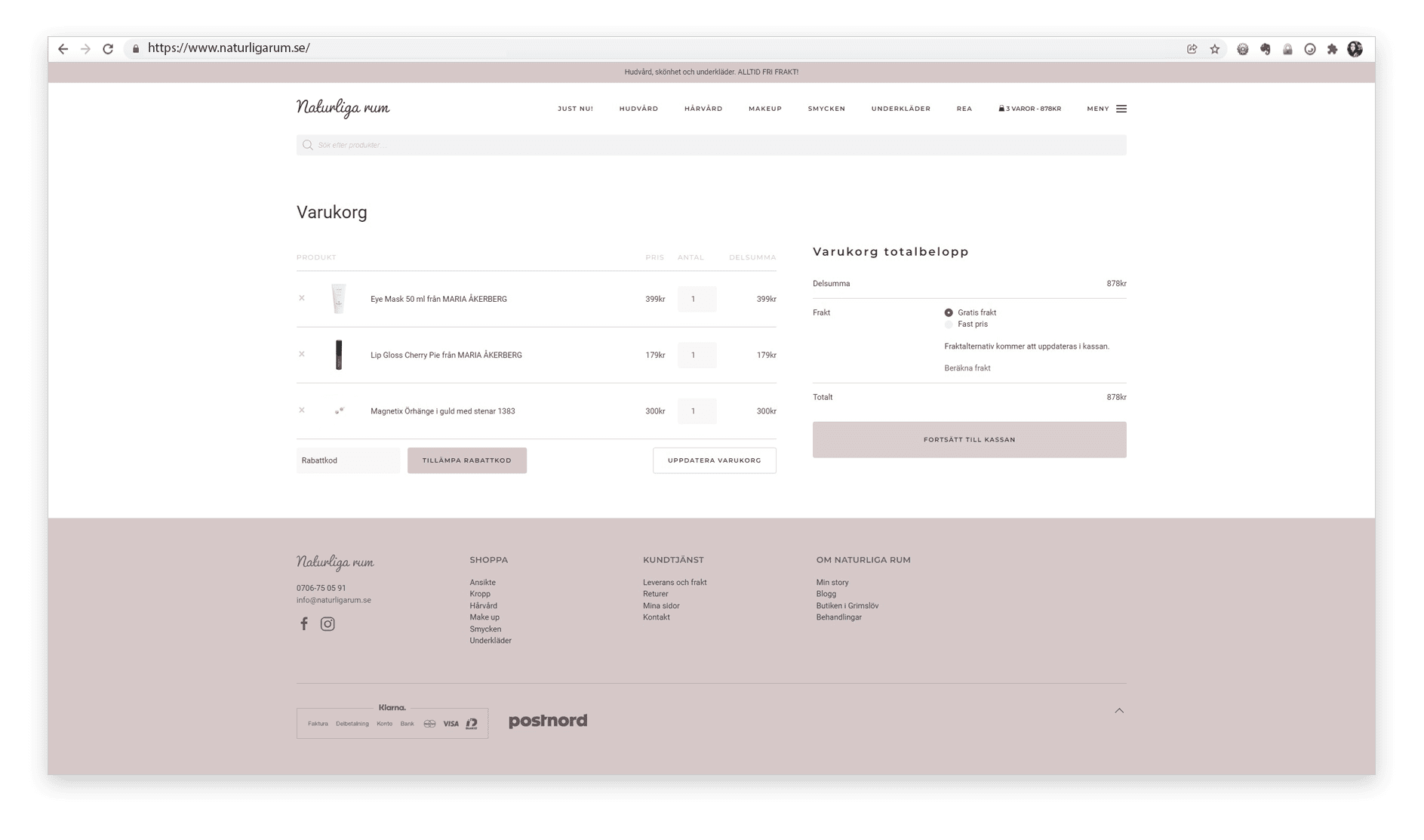
Task: Open Butiken i Grimslöv link
Action: [x=847, y=606]
